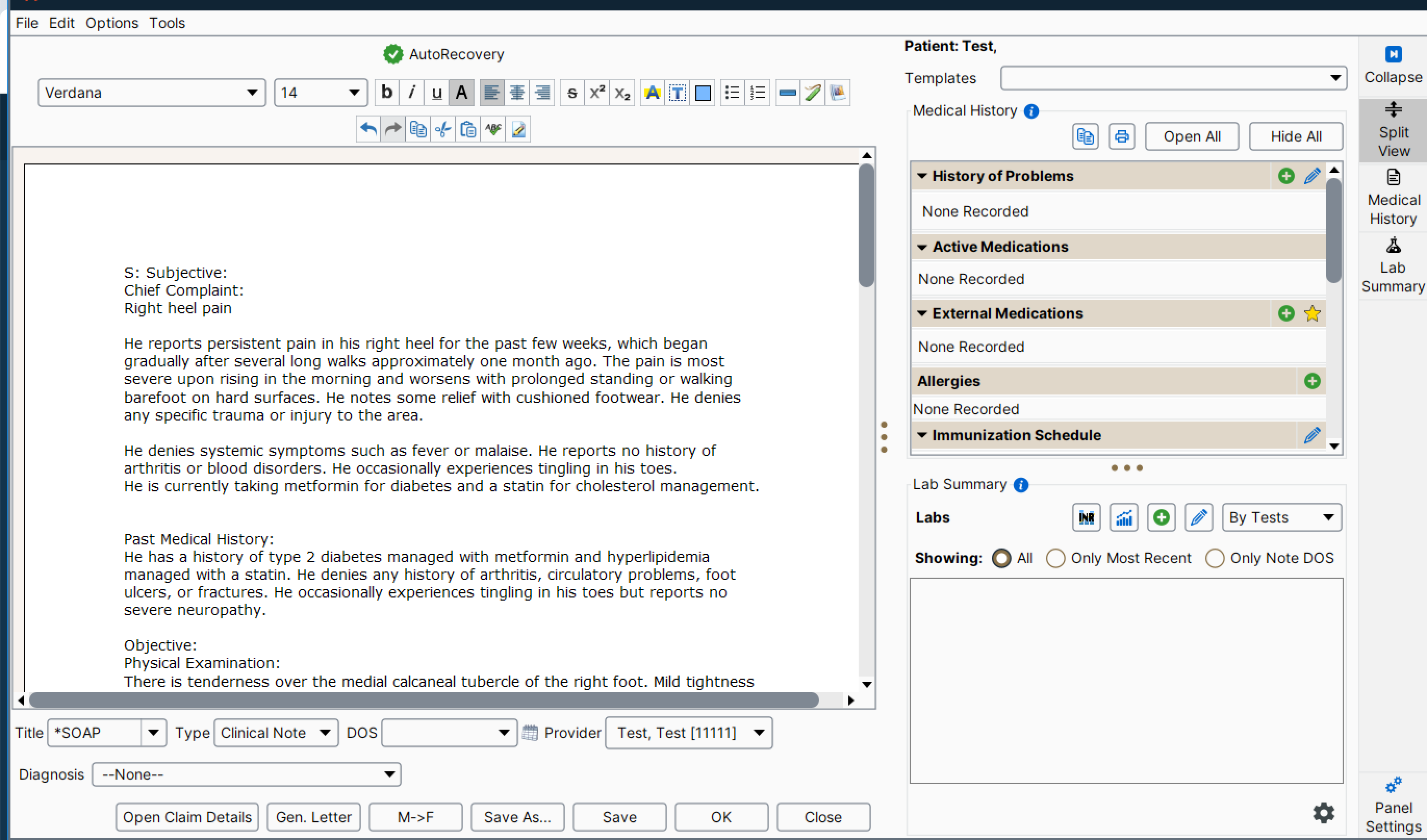
Task: Click the Gen. Letter button
Action: [313, 817]
